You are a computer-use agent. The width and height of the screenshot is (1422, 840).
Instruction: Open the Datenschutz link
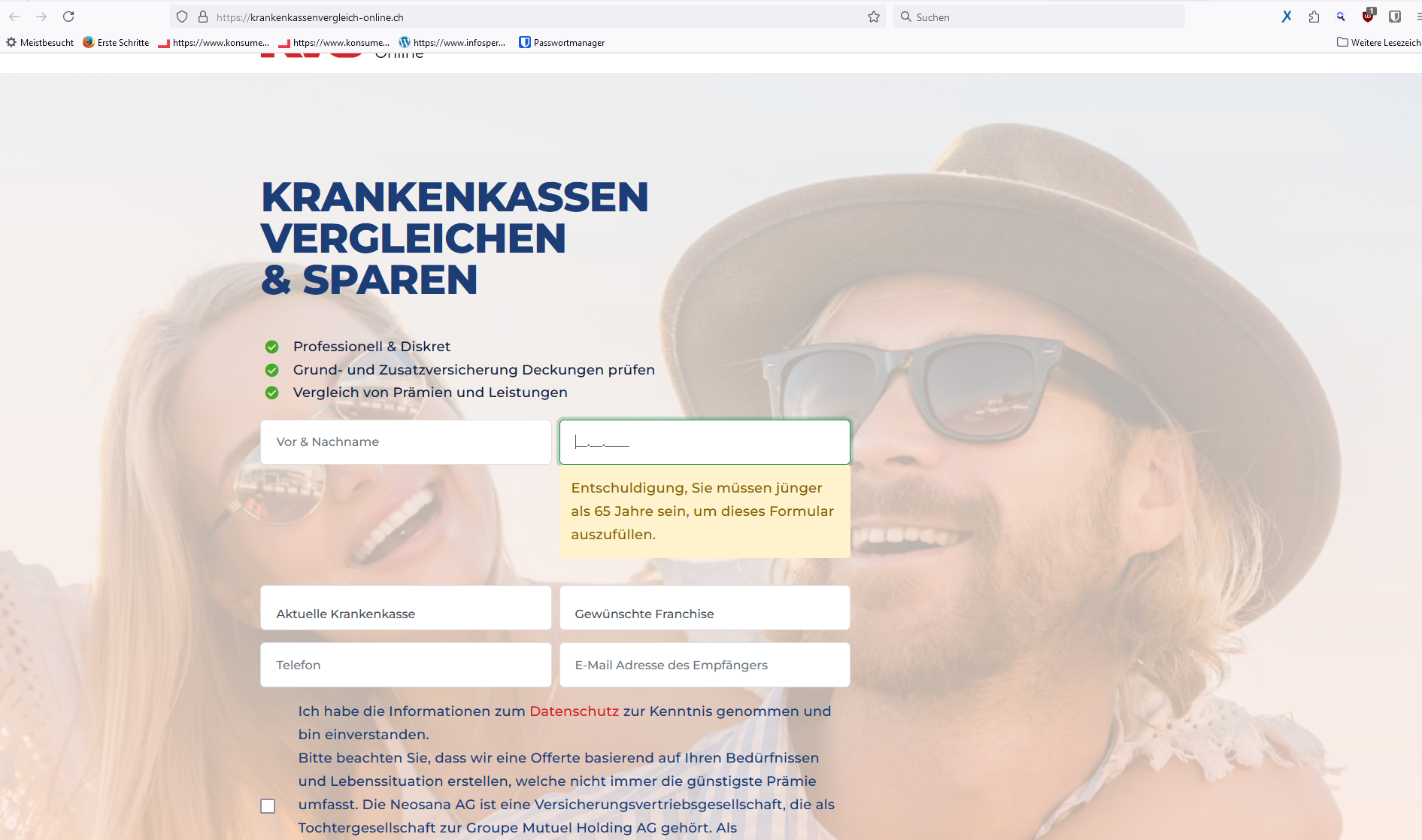tap(574, 711)
